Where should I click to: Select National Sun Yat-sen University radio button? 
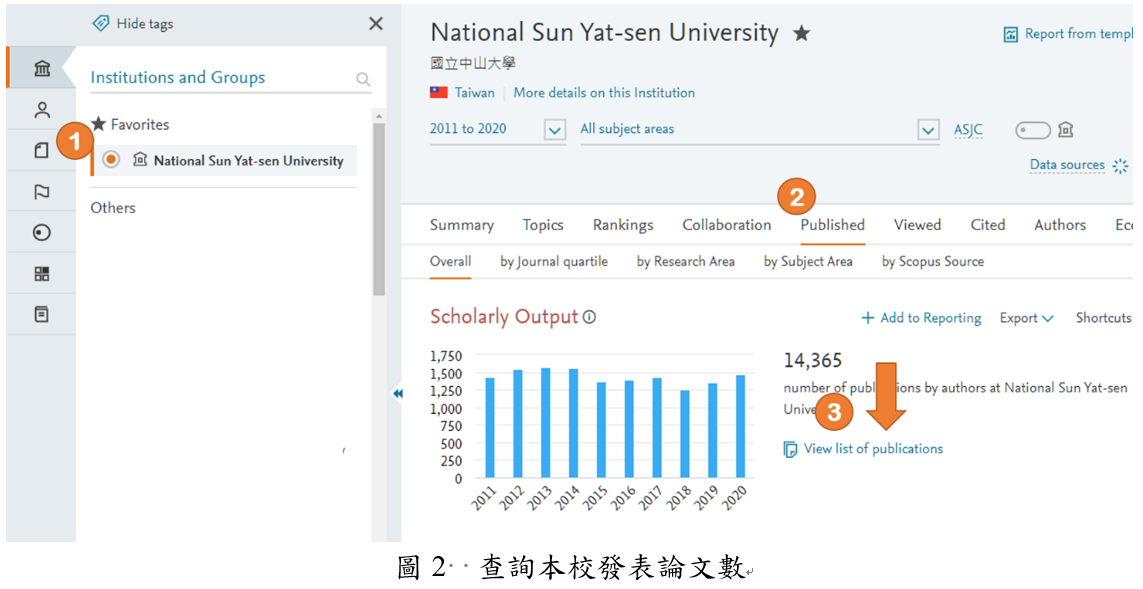point(112,160)
